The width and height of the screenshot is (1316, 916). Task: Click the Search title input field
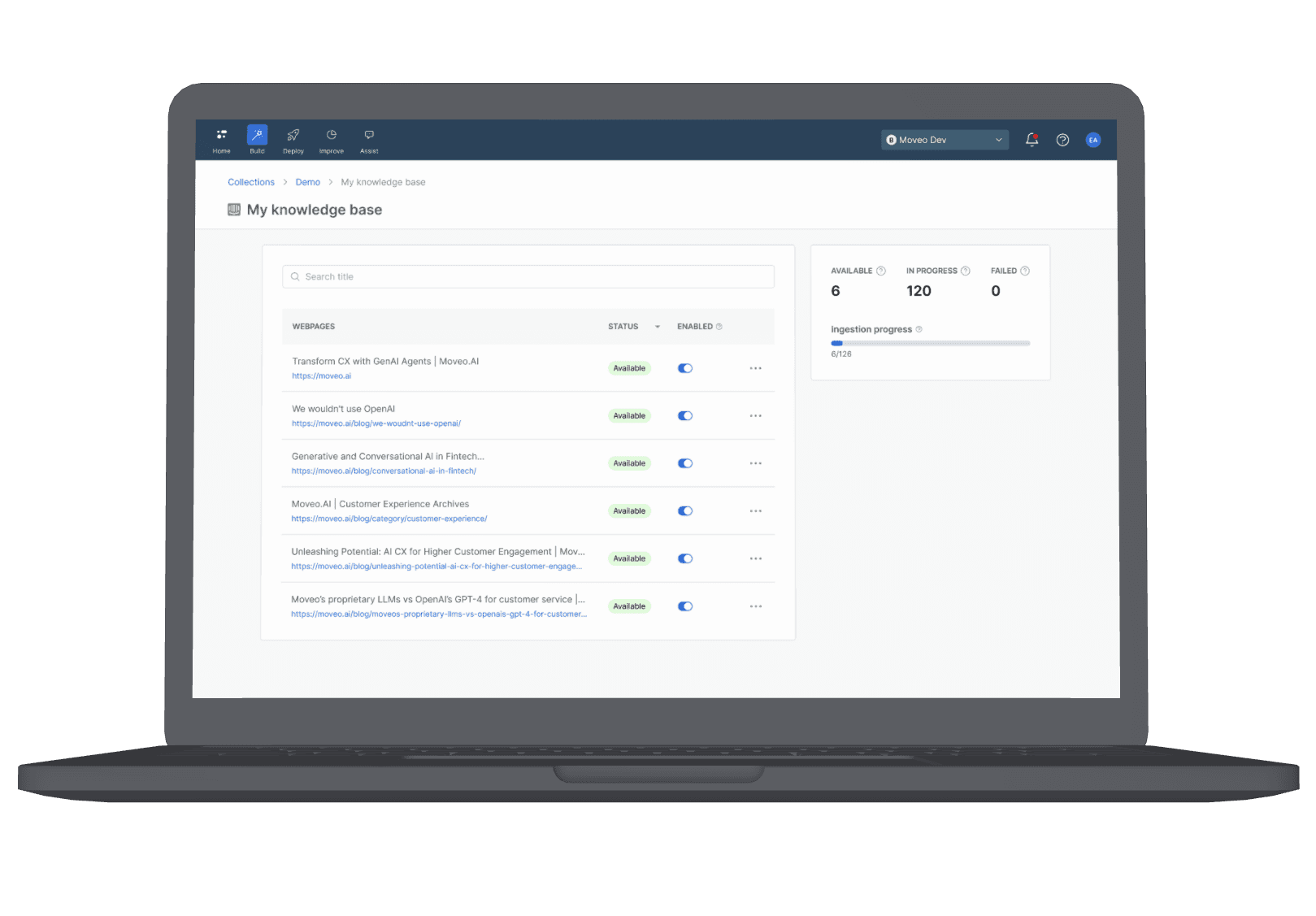[528, 276]
